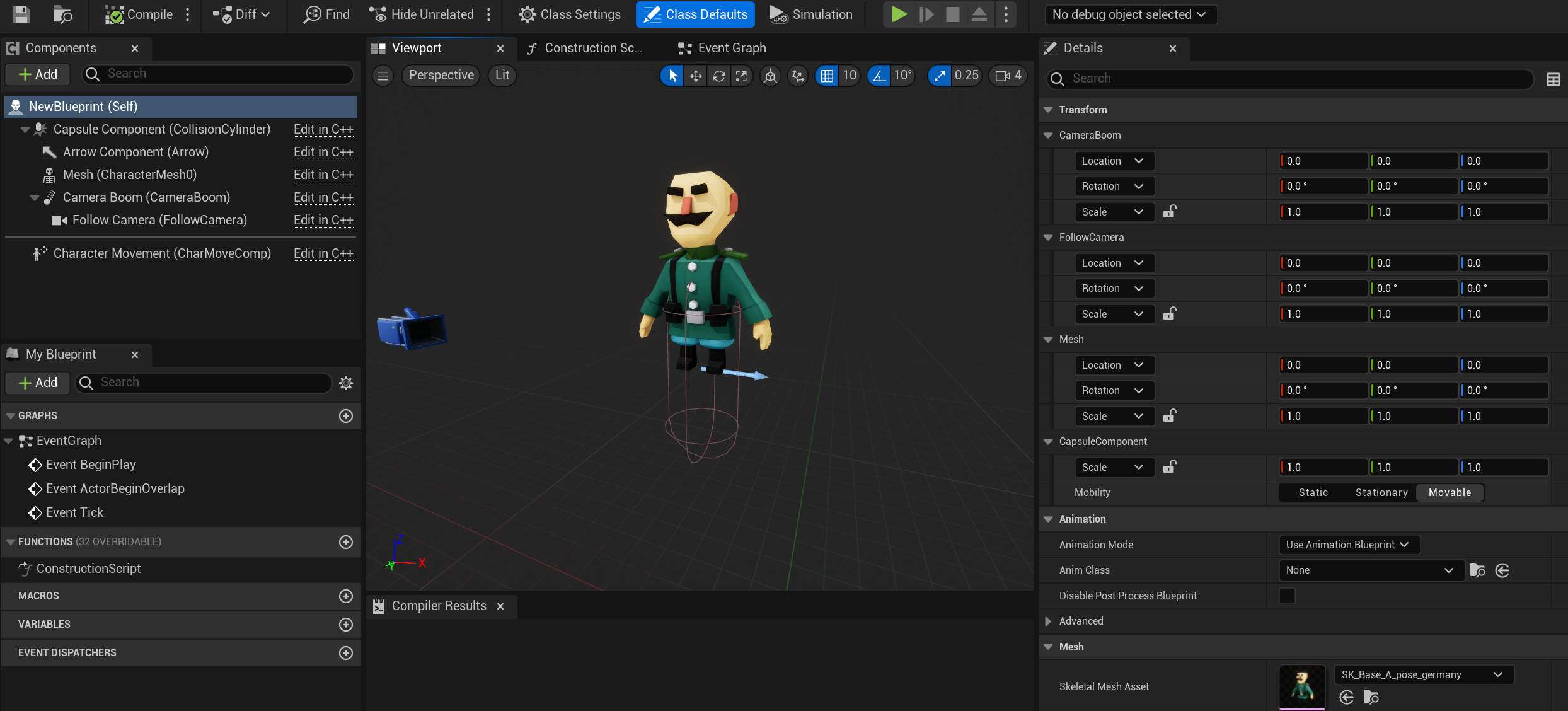This screenshot has height=711, width=1568.
Task: Click the Details property matrix grid icon
Action: point(1553,79)
